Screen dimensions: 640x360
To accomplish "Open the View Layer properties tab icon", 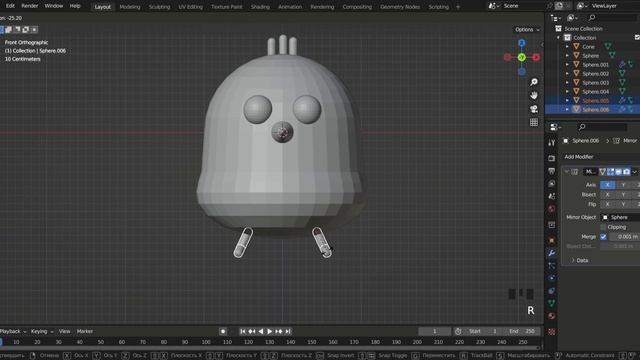I will click(x=551, y=184).
